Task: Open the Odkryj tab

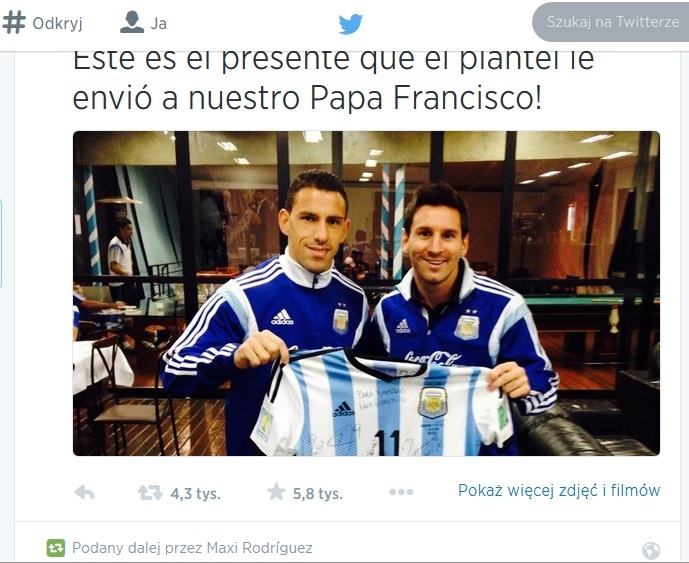Action: point(43,23)
